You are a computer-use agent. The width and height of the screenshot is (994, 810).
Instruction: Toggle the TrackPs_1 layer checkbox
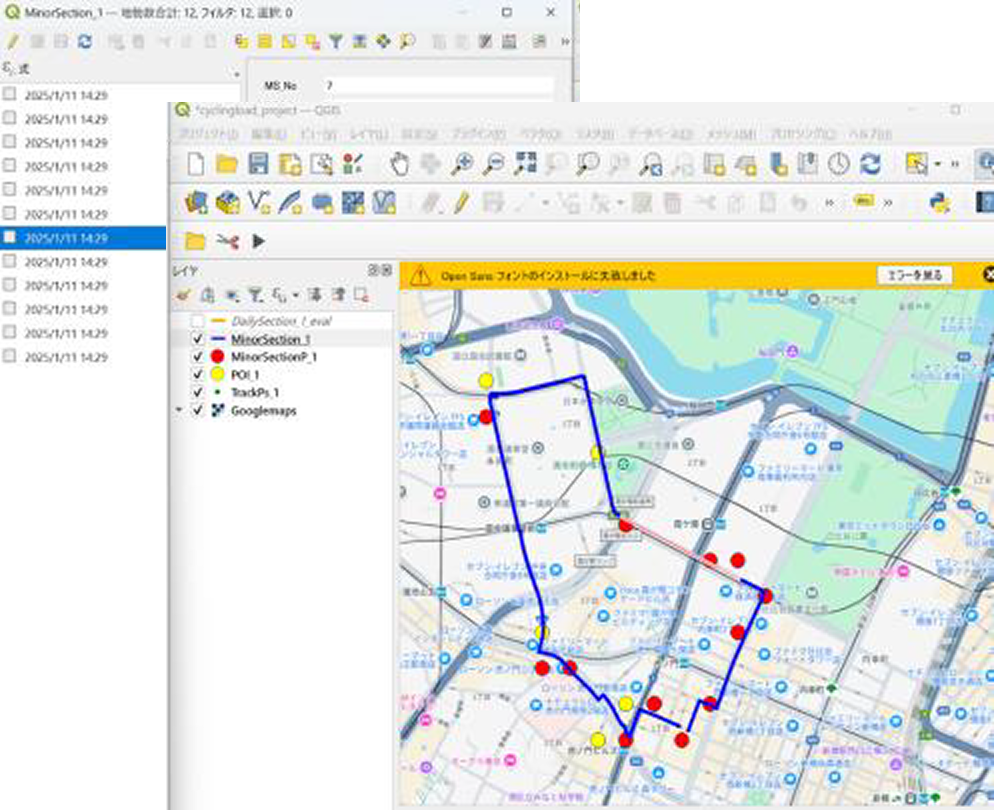coord(197,392)
